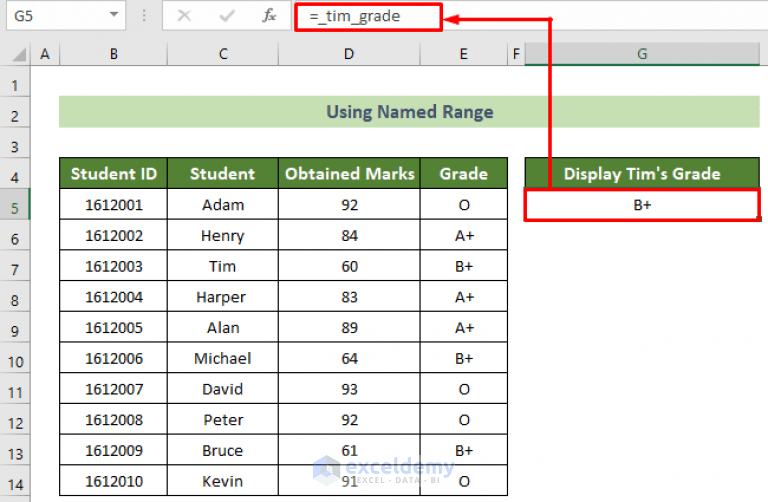768x502 pixels.
Task: Select cell with ID 1612004
Action: click(114, 297)
